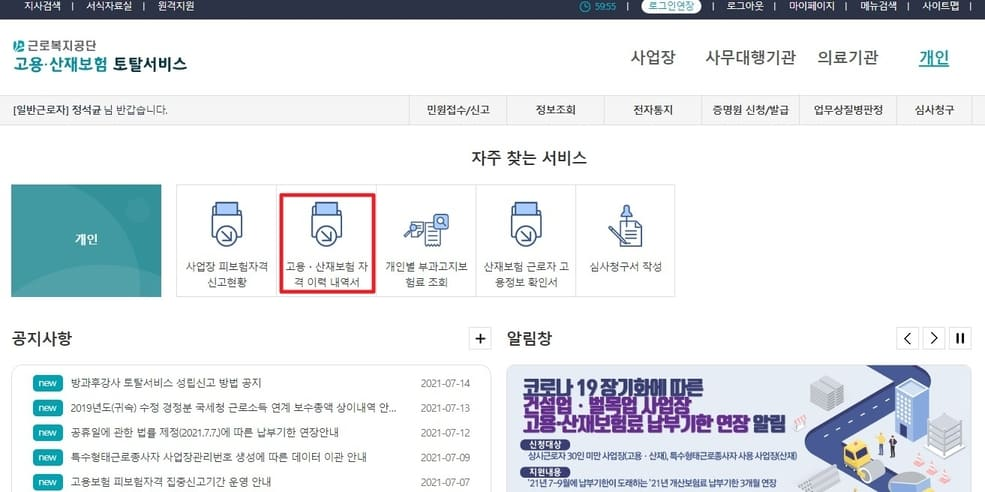Click the 공지사항 heading
The image size is (985, 492).
(x=41, y=339)
